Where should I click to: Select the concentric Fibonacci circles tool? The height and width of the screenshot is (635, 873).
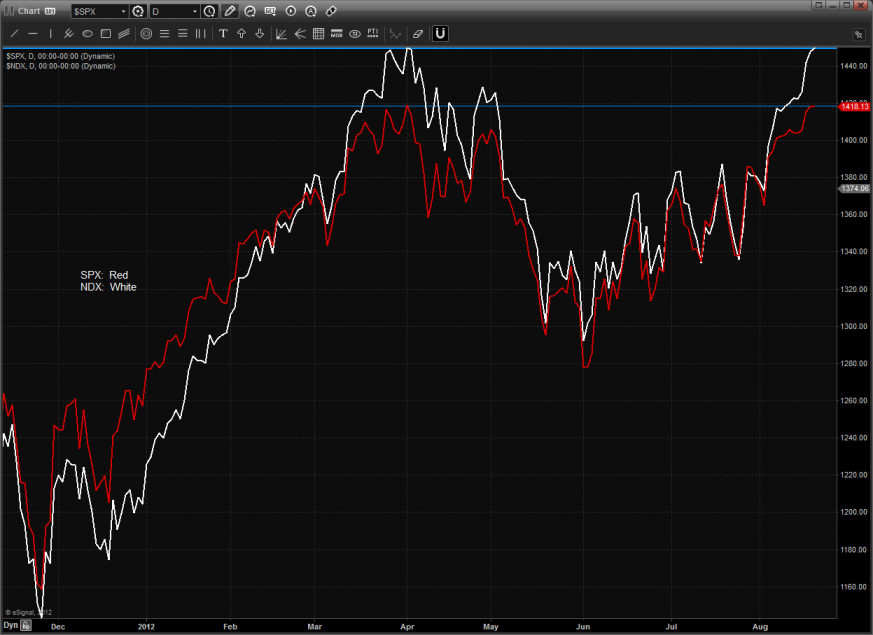coord(146,34)
